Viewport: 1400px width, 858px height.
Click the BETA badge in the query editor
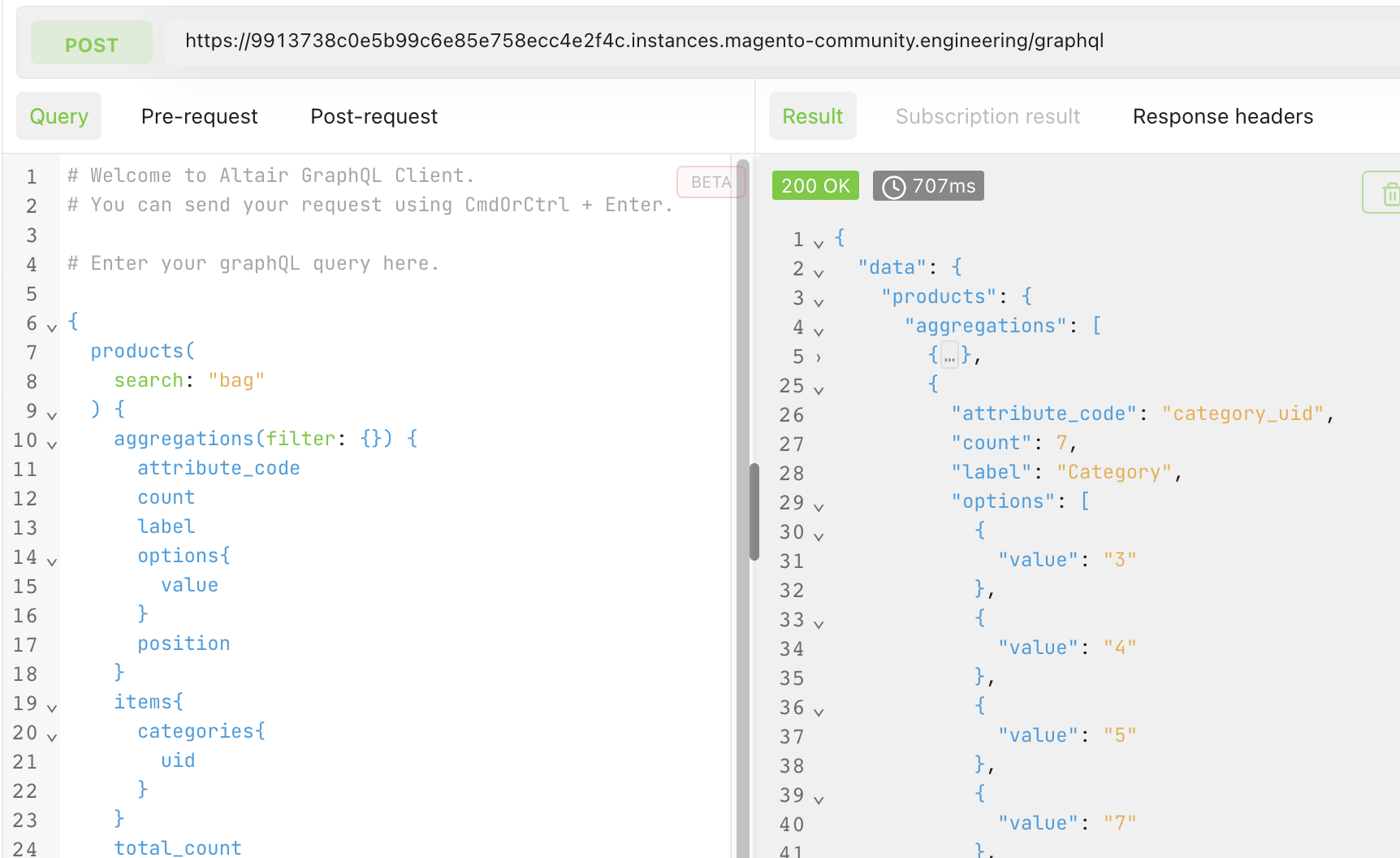coord(711,182)
